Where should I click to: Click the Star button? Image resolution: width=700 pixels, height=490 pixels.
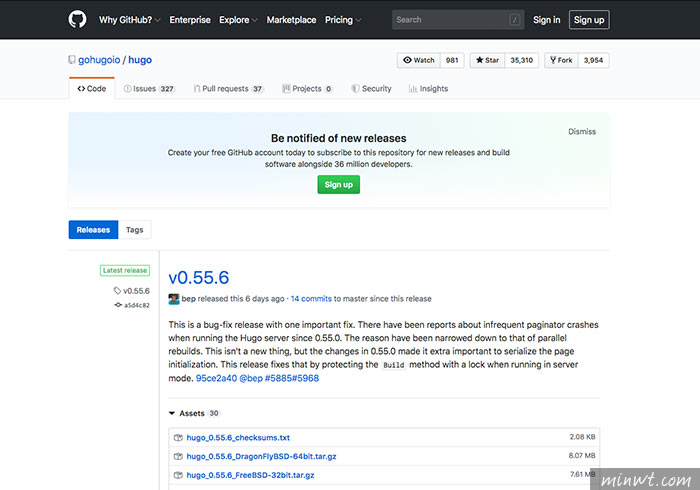point(488,60)
